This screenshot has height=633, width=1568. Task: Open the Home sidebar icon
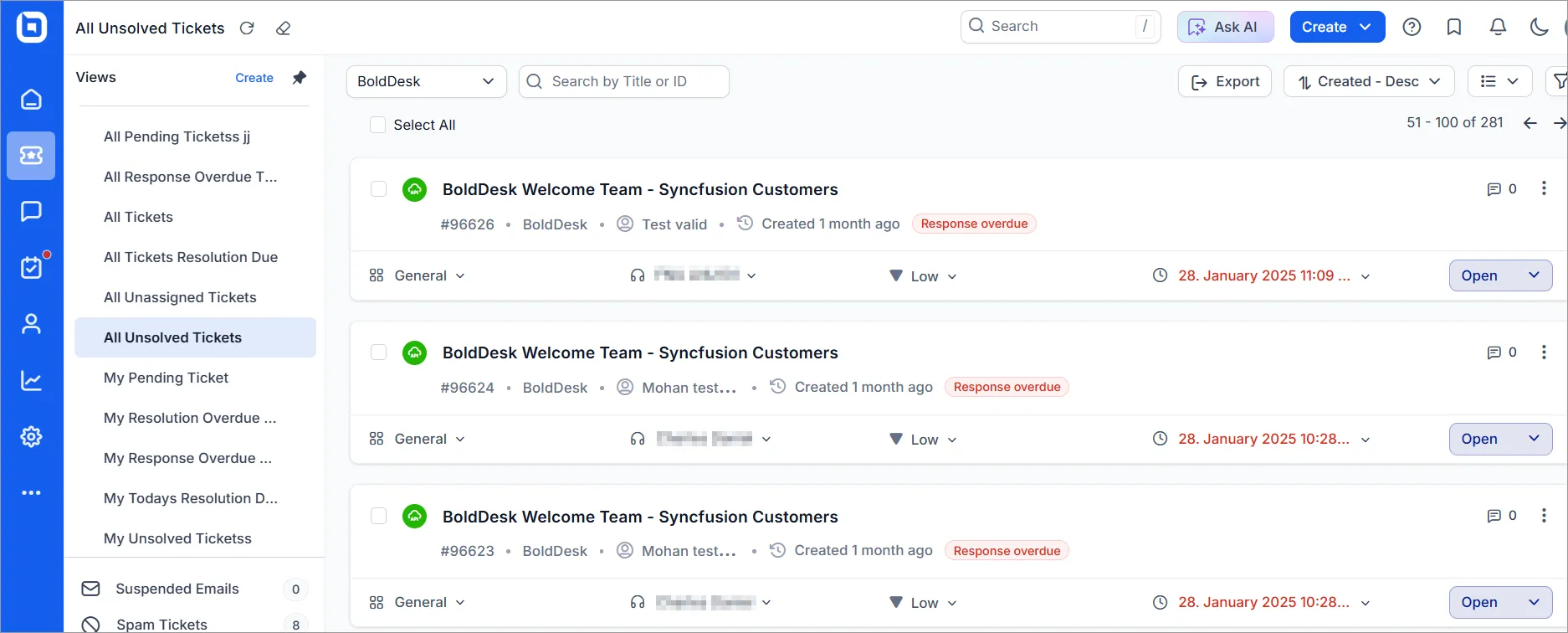pyautogui.click(x=31, y=100)
